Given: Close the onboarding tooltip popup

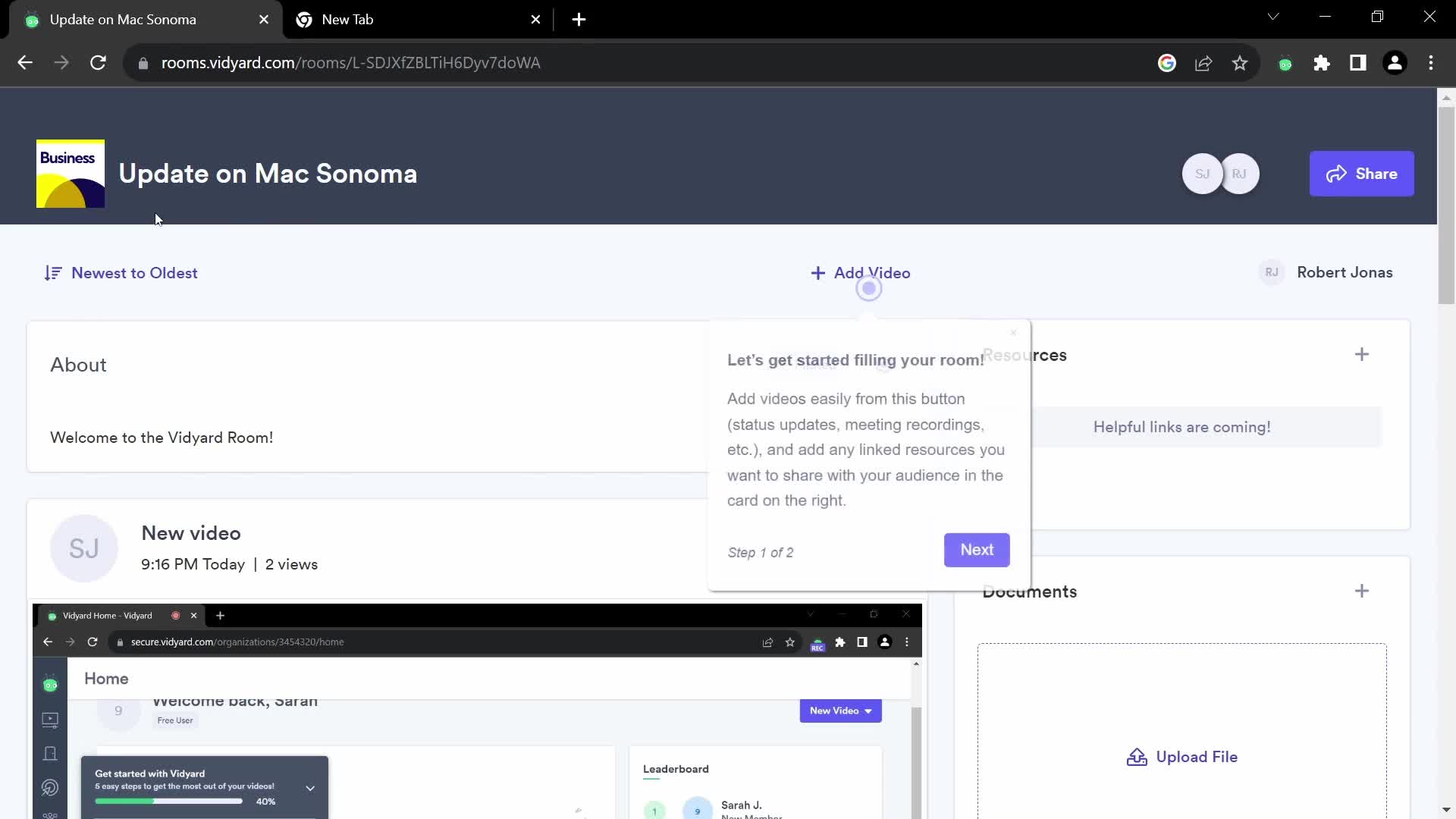Looking at the screenshot, I should click(x=1014, y=333).
